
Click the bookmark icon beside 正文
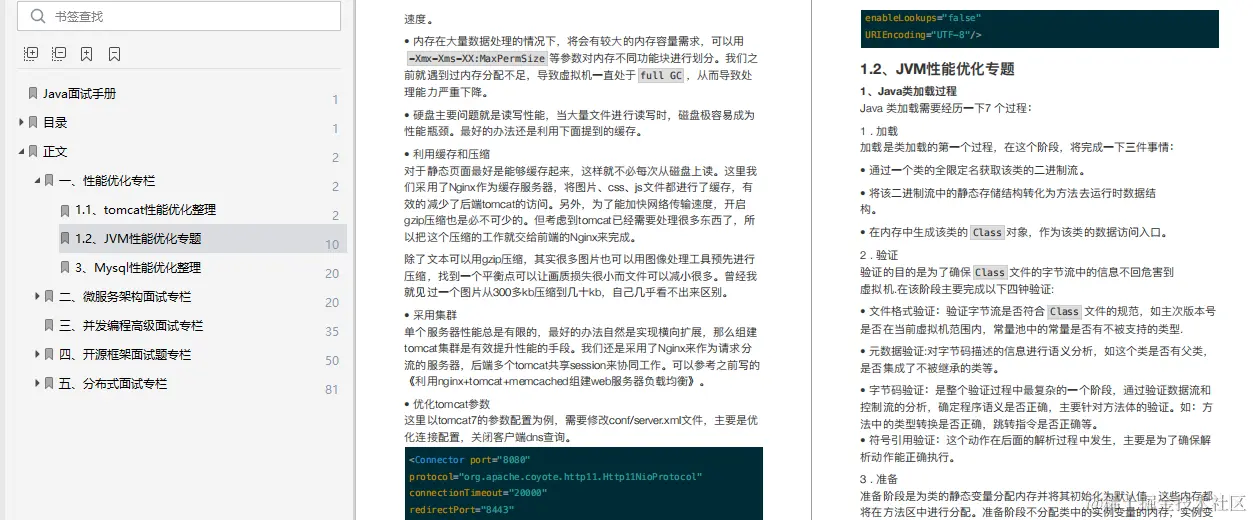[34, 152]
